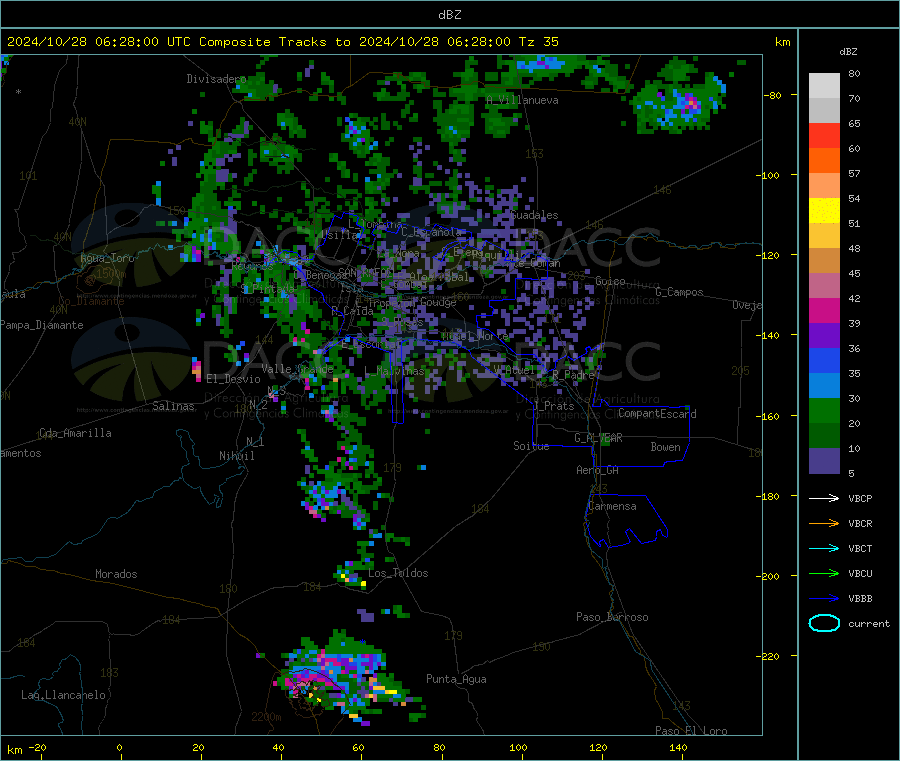Click the Paso_El_Loro place label
This screenshot has width=900, height=761.
691,731
